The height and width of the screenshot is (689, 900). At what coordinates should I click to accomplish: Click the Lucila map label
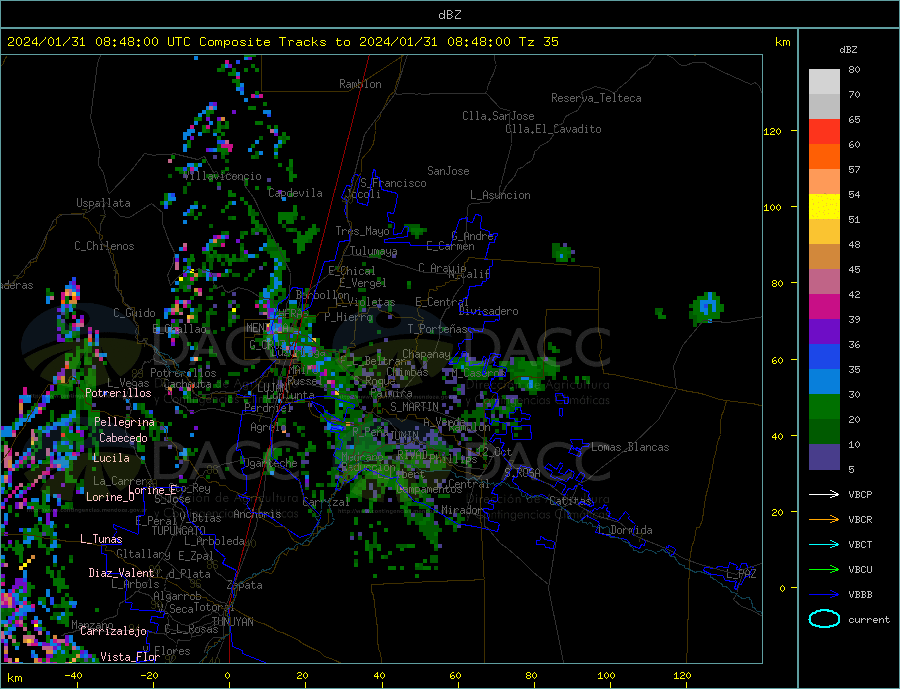(x=111, y=458)
